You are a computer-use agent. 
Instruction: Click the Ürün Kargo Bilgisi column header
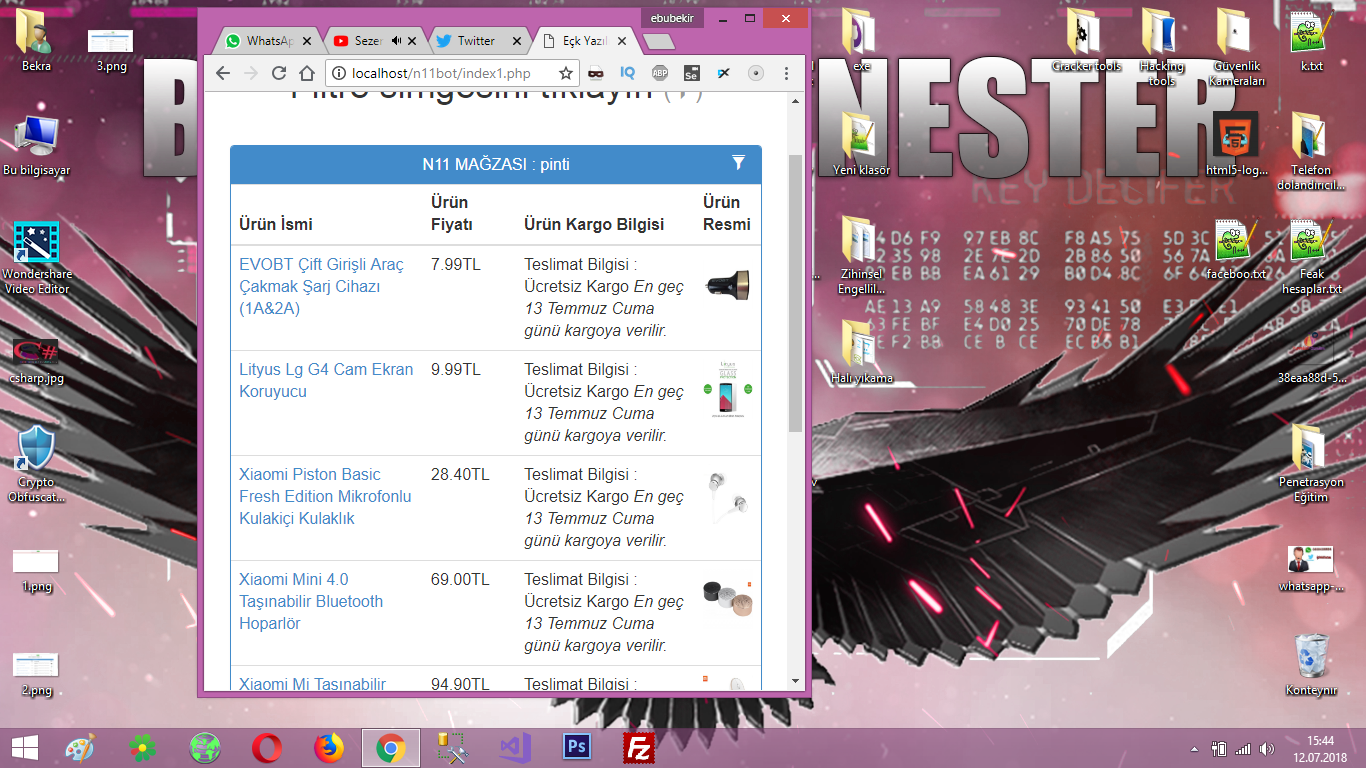click(x=594, y=224)
